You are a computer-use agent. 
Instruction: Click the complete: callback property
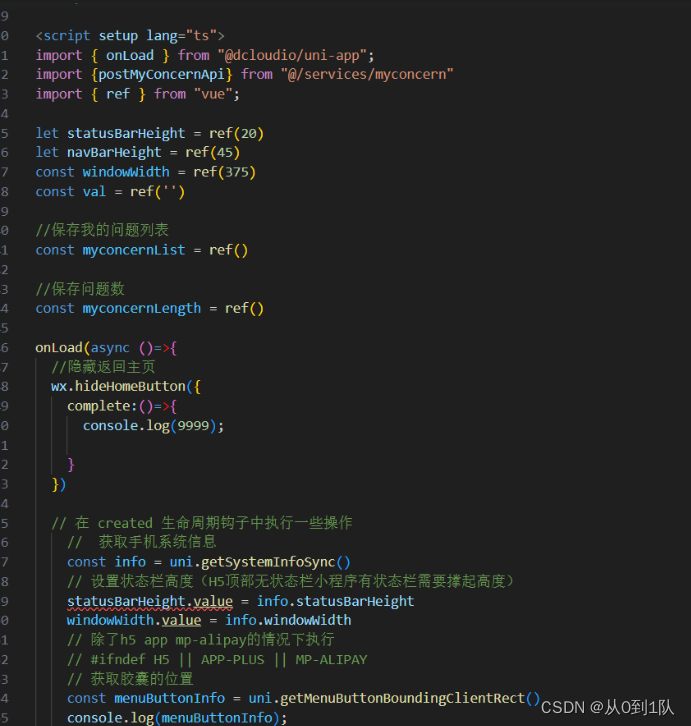tap(102, 407)
